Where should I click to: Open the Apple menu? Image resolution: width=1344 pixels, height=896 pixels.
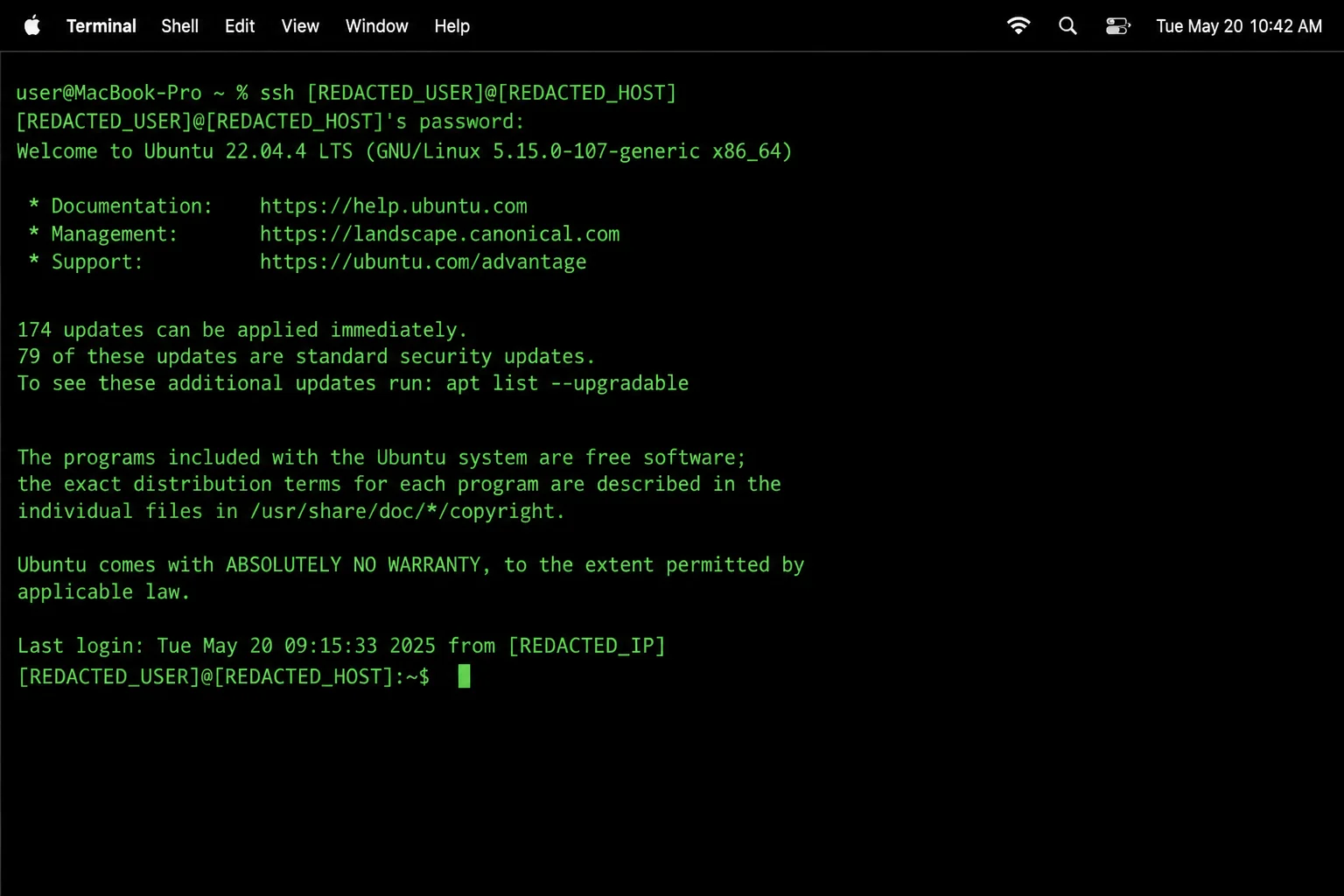(x=32, y=25)
